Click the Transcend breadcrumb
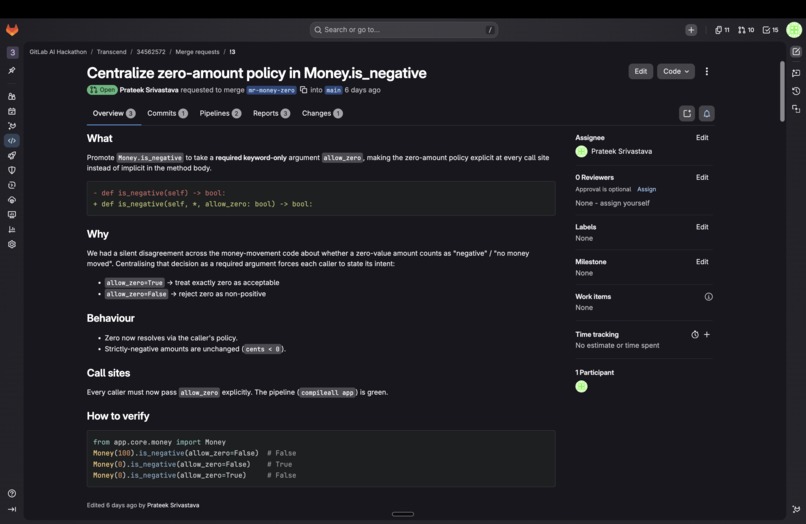This screenshot has width=806, height=524. click(112, 52)
